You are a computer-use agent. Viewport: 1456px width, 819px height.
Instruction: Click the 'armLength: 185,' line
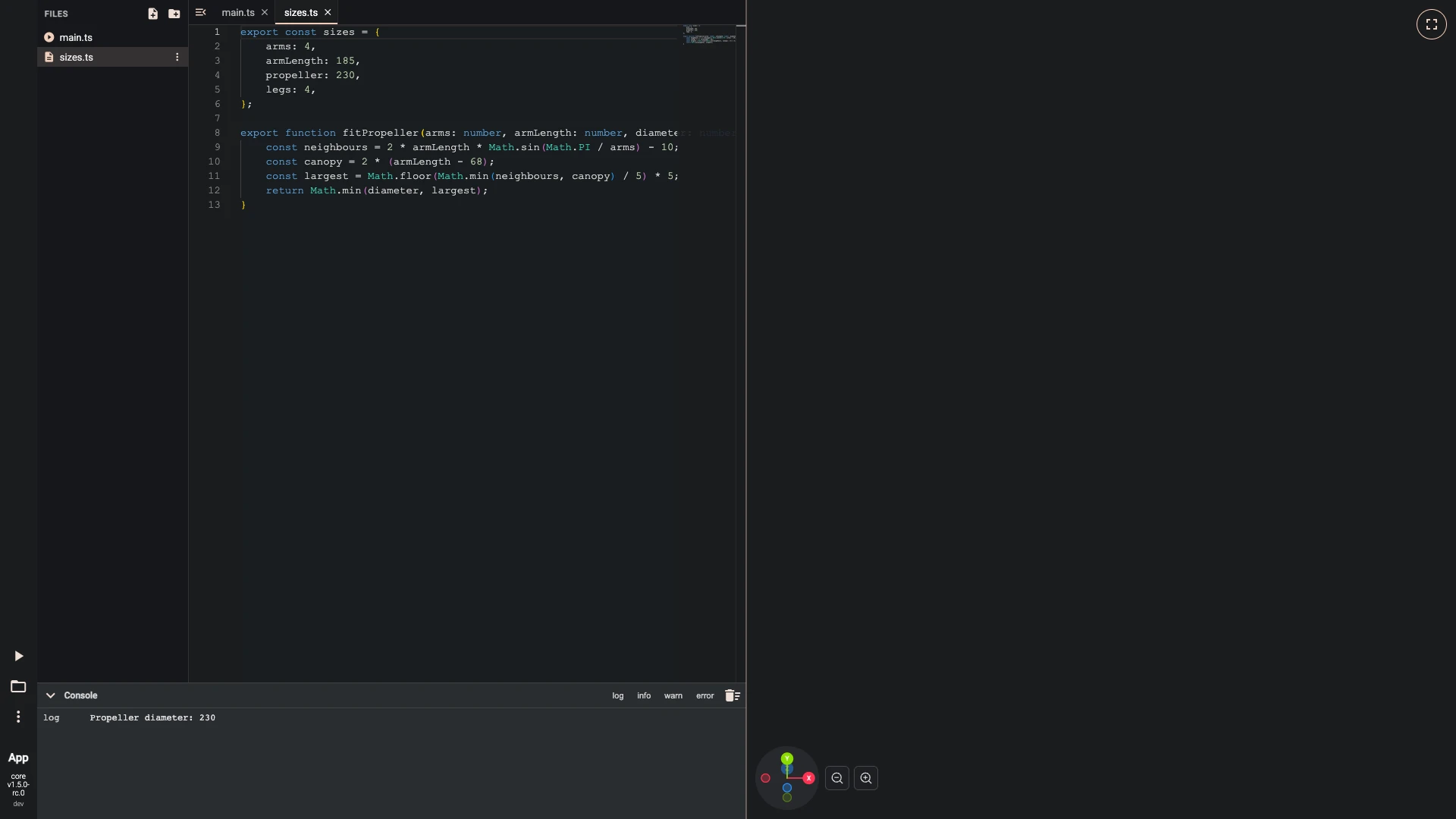coord(313,61)
